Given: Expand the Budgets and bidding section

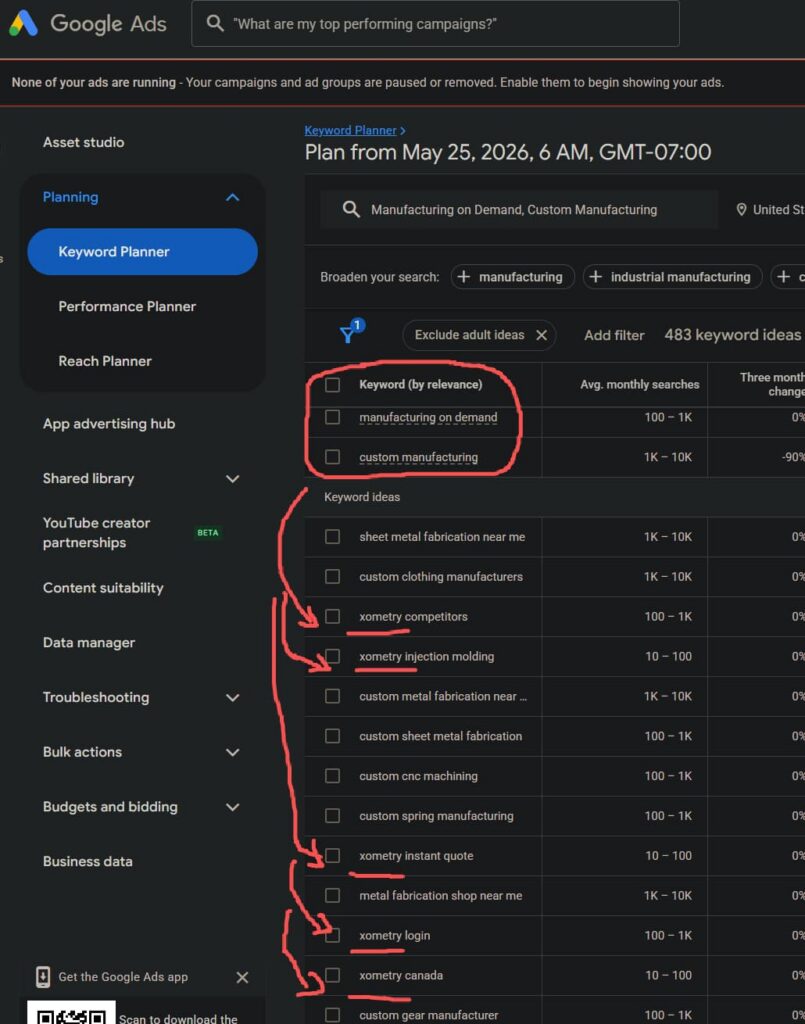Looking at the screenshot, I should coord(232,807).
